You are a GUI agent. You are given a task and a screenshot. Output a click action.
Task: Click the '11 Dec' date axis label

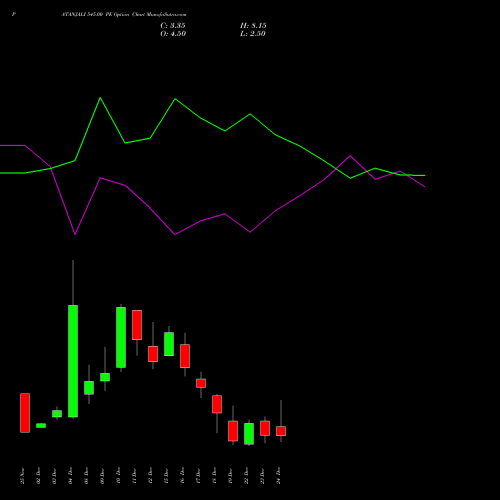coord(134,476)
